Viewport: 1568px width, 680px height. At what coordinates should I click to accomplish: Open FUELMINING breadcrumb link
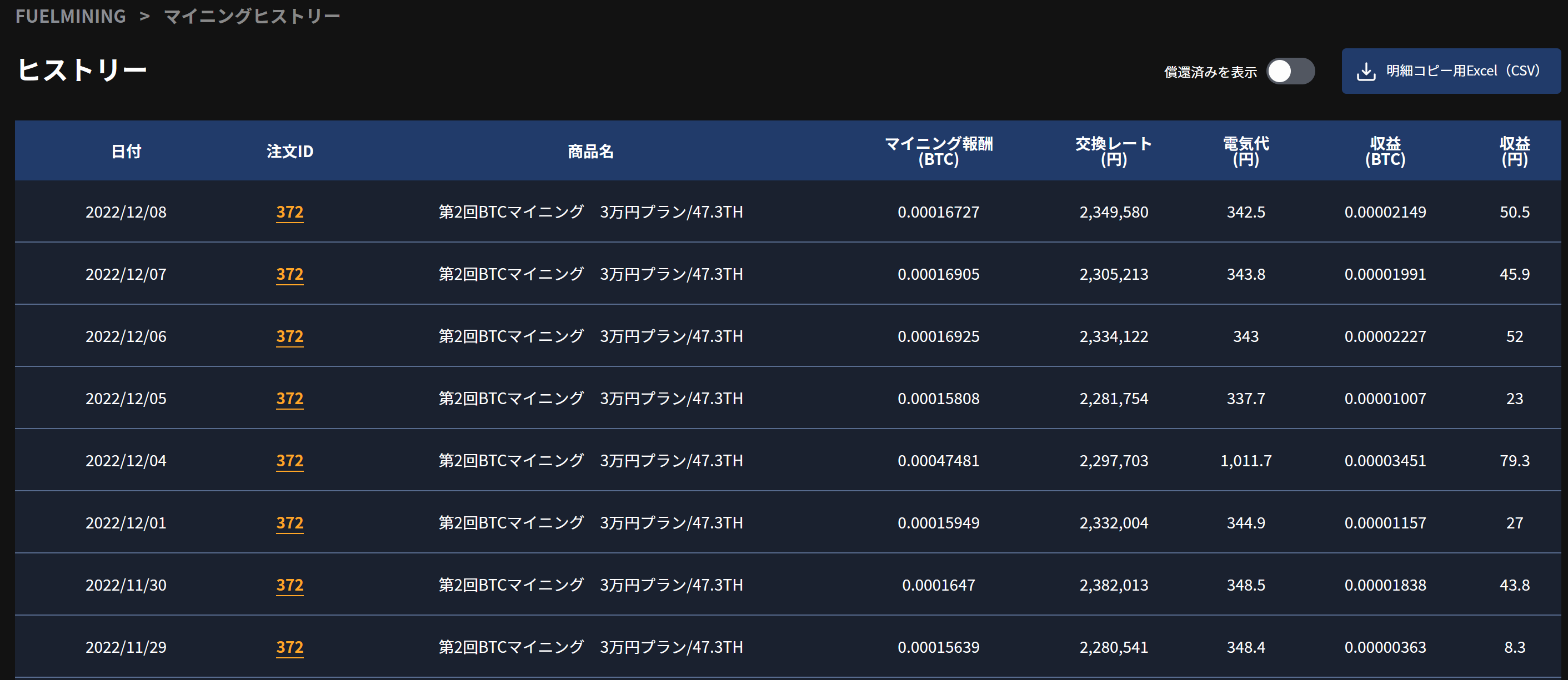tap(71, 17)
